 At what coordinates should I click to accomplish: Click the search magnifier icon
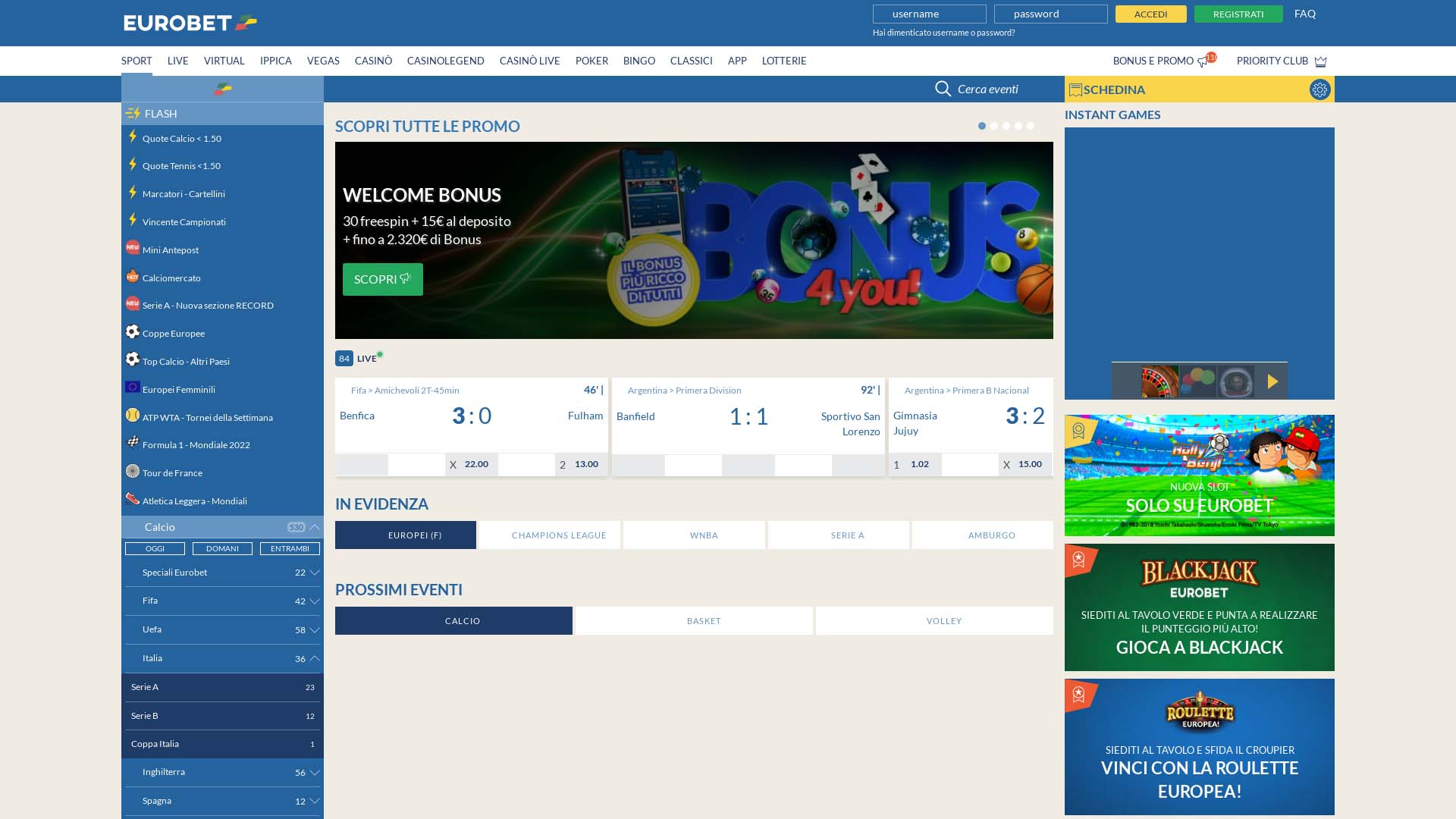click(943, 89)
